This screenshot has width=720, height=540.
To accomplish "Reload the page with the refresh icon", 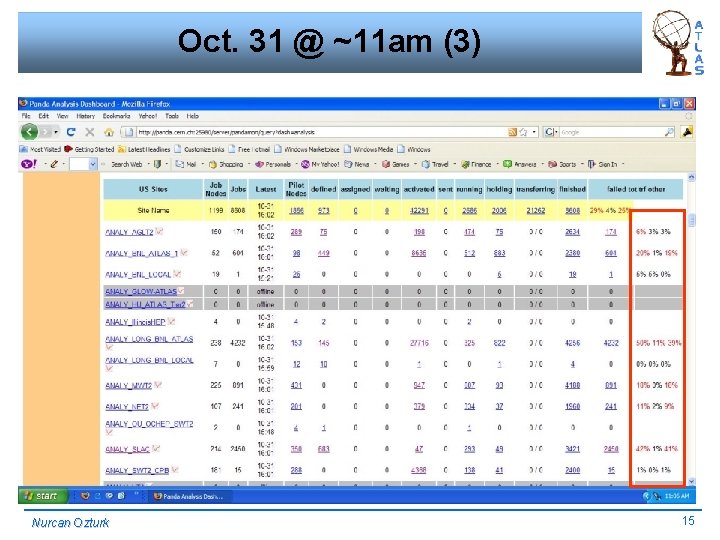I will (71, 132).
